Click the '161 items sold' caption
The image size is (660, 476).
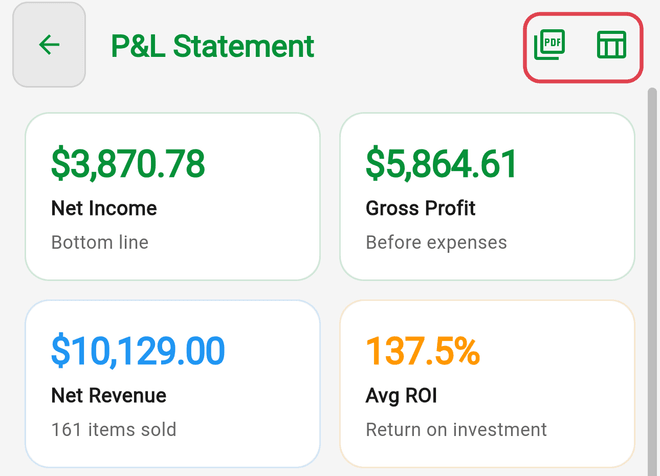click(114, 430)
